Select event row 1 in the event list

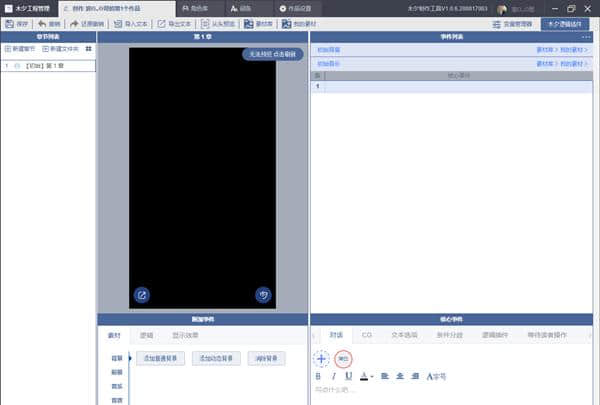click(x=452, y=87)
